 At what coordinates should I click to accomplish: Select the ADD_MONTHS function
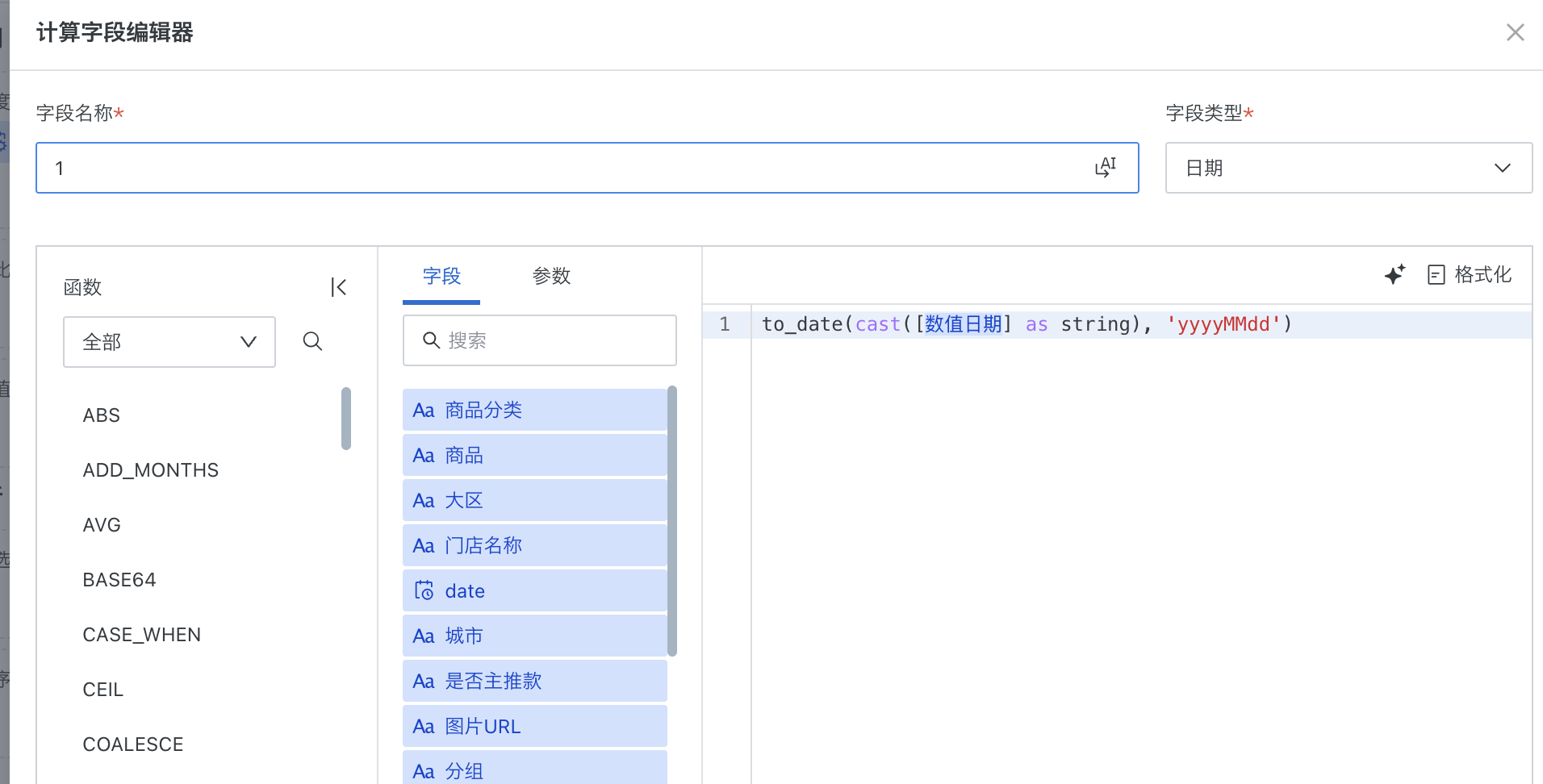(x=151, y=470)
